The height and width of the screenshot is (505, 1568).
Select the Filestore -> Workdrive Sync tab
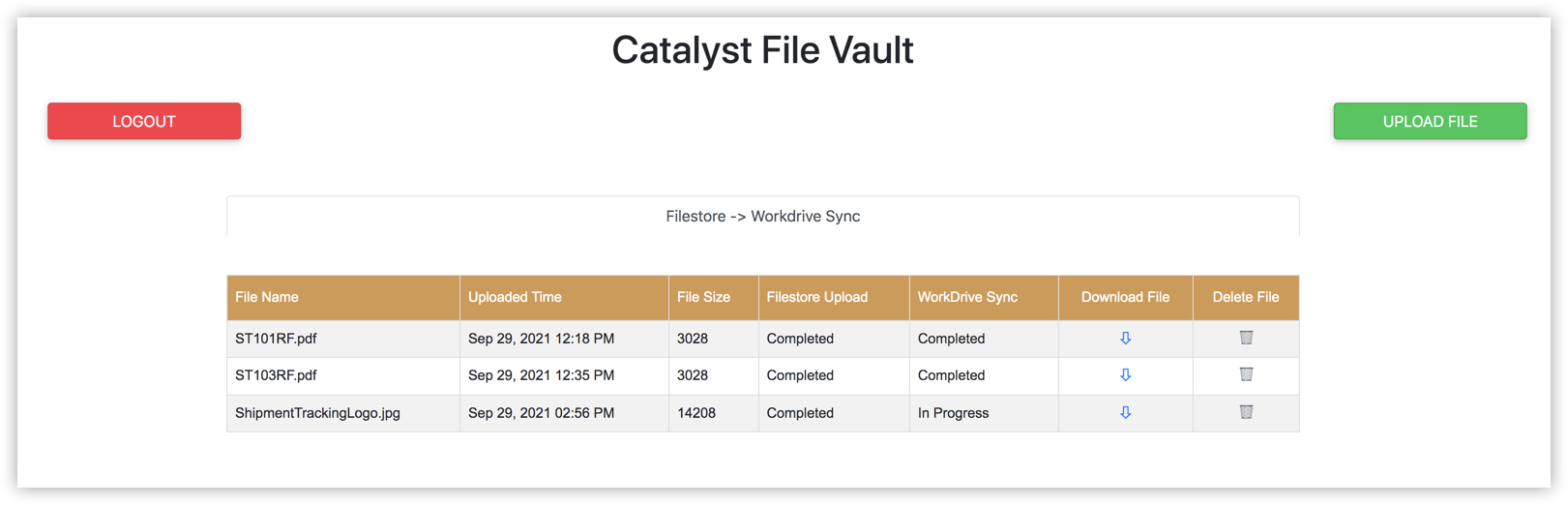(762, 217)
